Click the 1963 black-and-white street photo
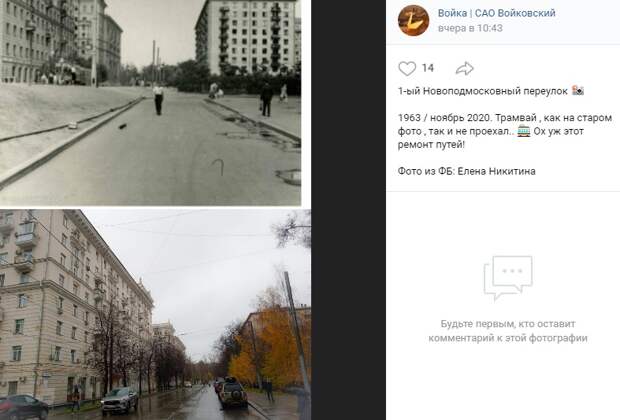This screenshot has height=420, width=620. 150,102
